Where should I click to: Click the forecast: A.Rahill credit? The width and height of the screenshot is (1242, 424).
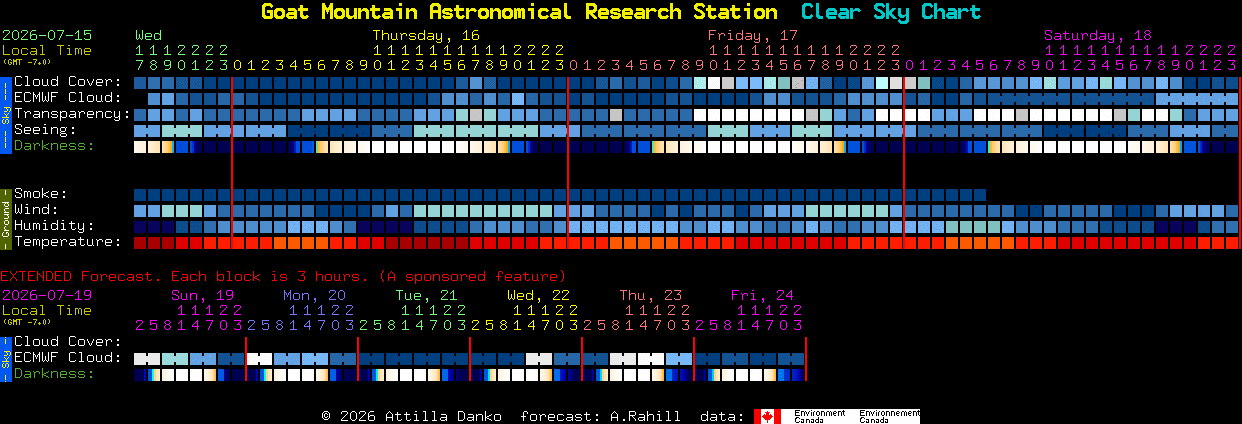coord(600,416)
